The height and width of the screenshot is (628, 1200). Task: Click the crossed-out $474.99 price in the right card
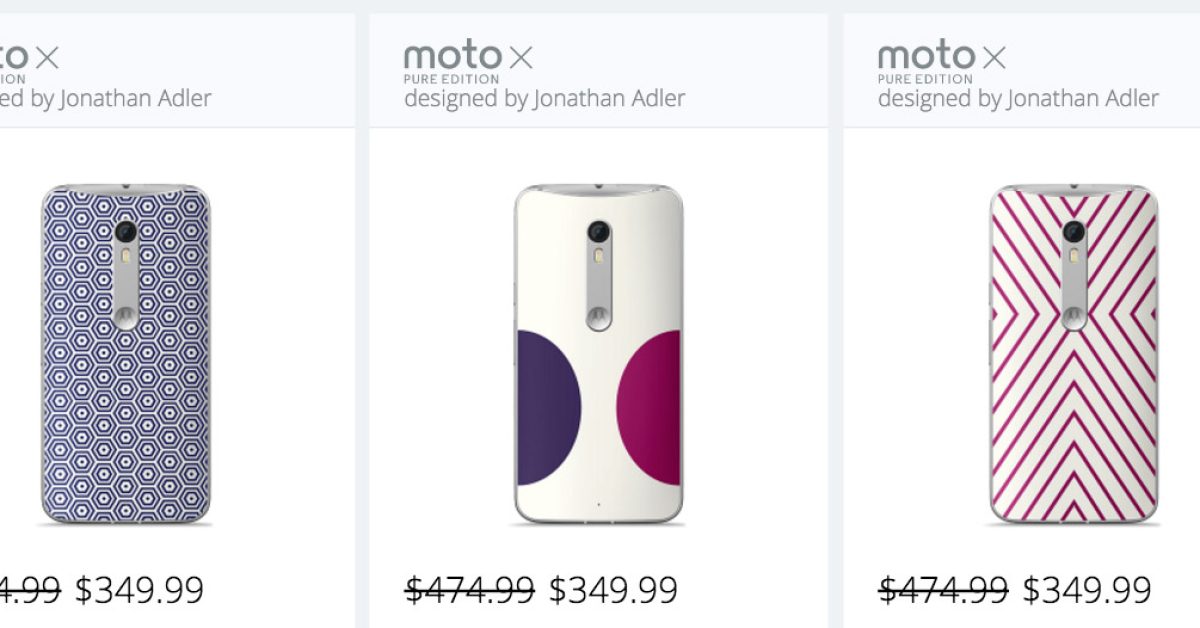coord(943,590)
